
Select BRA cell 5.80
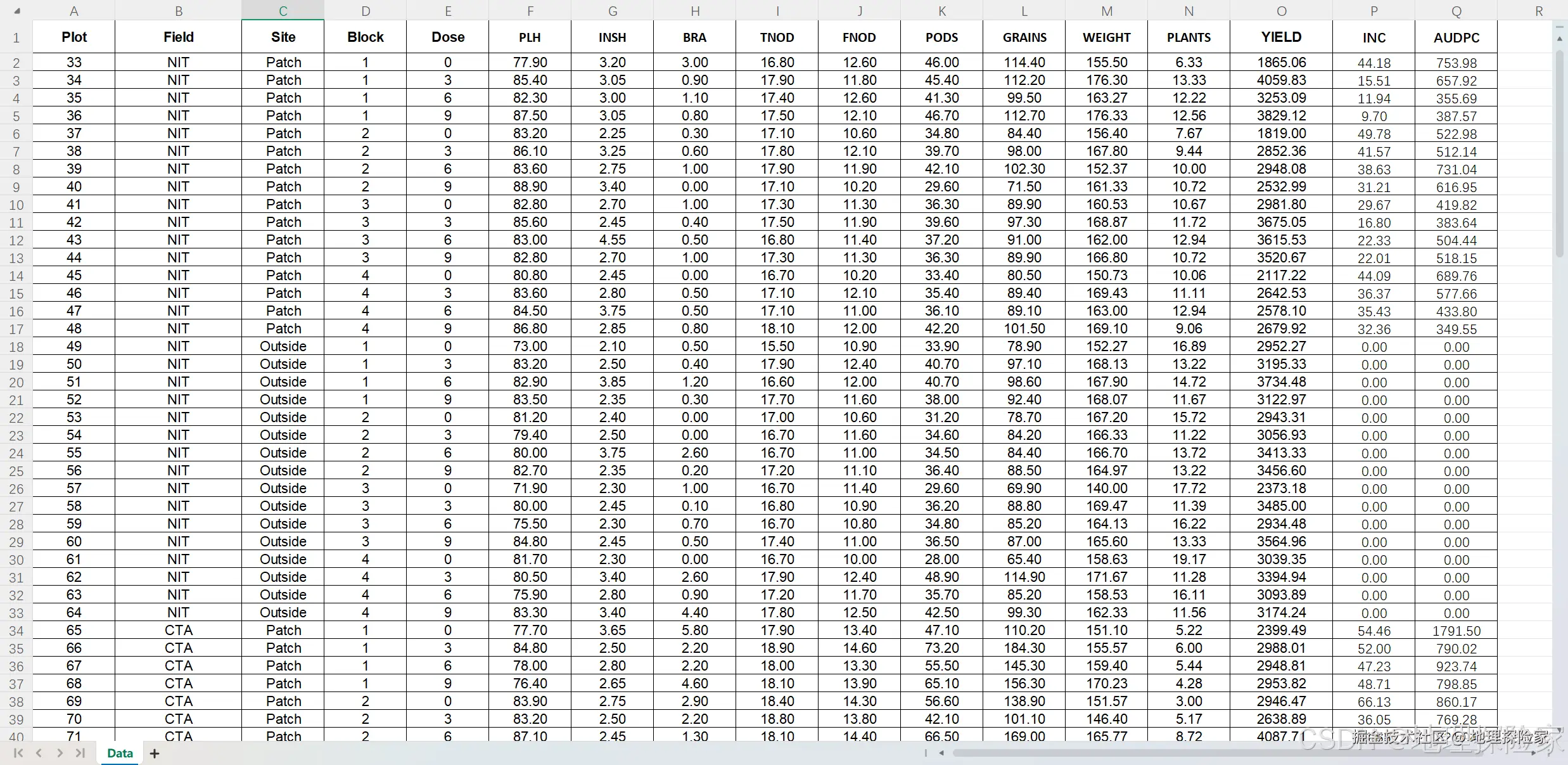(695, 631)
